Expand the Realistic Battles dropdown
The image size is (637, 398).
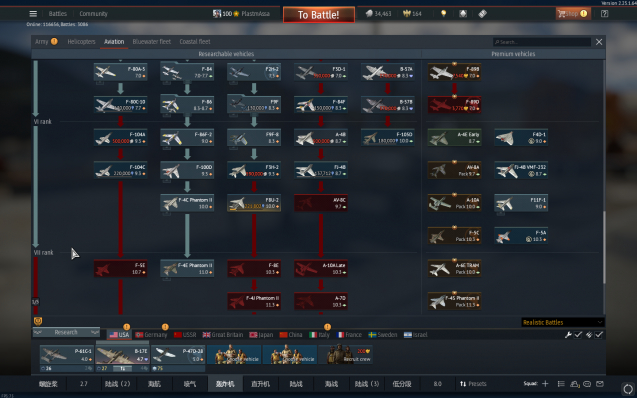tap(563, 322)
